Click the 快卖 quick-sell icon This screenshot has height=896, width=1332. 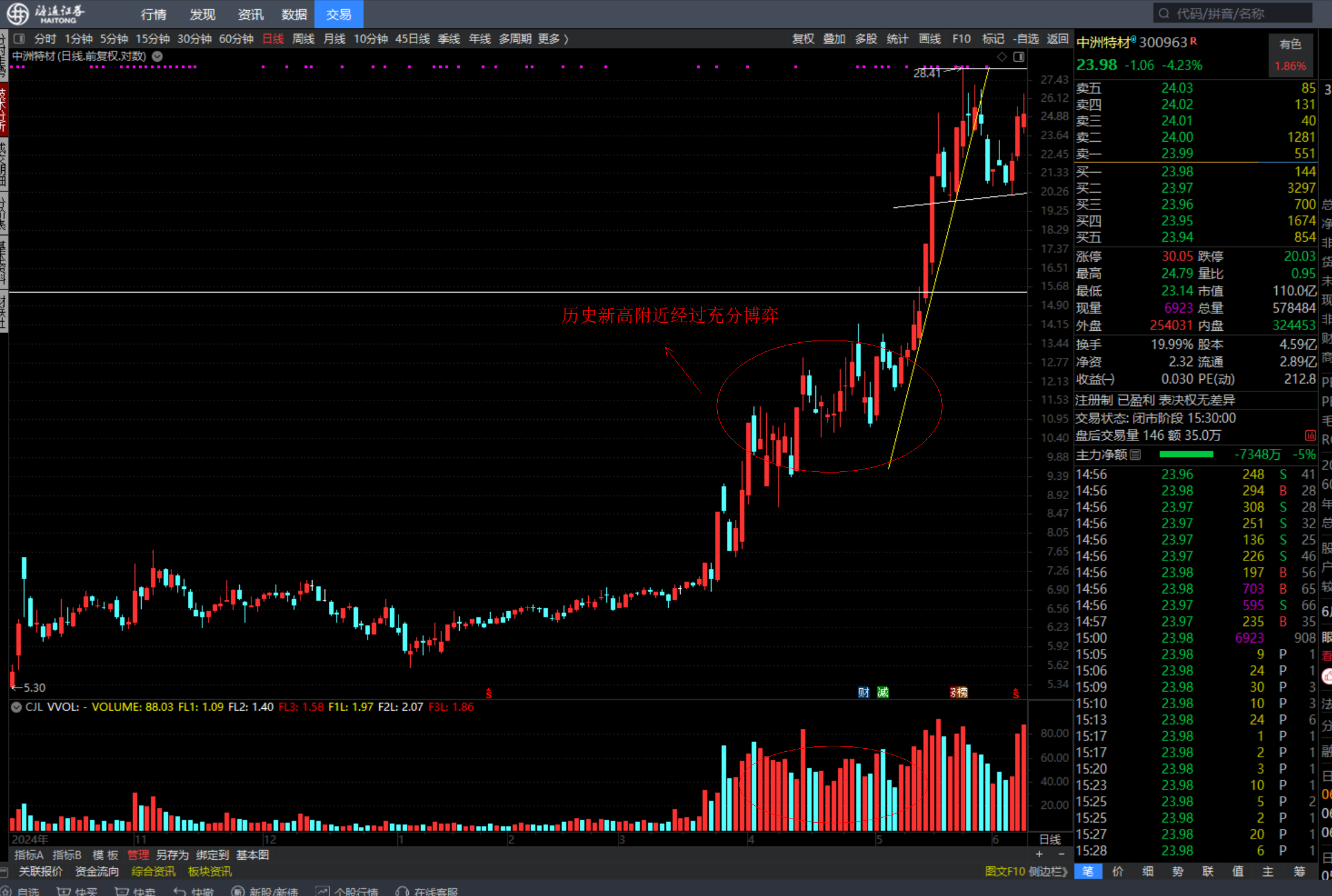121,891
